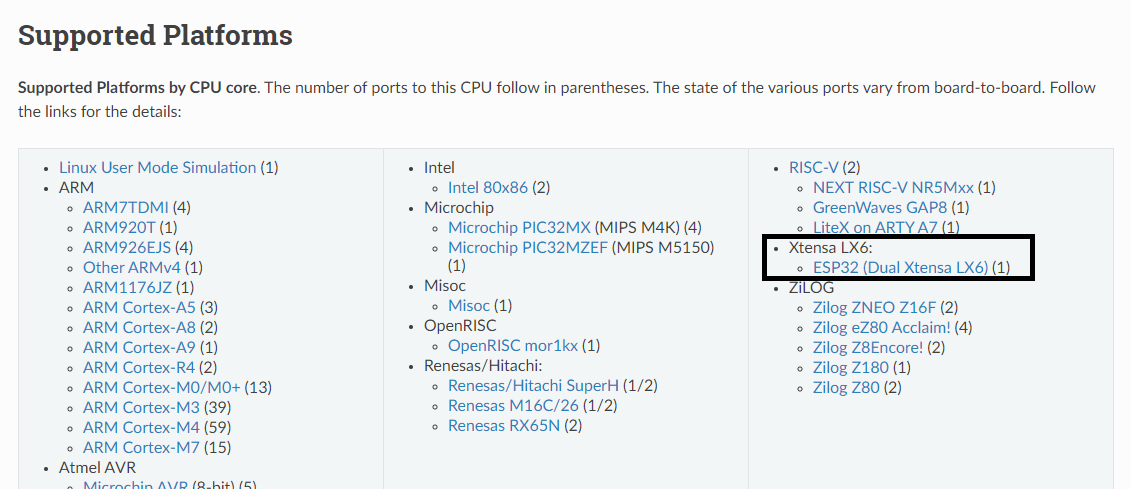Open the ARM Cortex-M4 platform link
The width and height of the screenshot is (1131, 489).
click(141, 427)
